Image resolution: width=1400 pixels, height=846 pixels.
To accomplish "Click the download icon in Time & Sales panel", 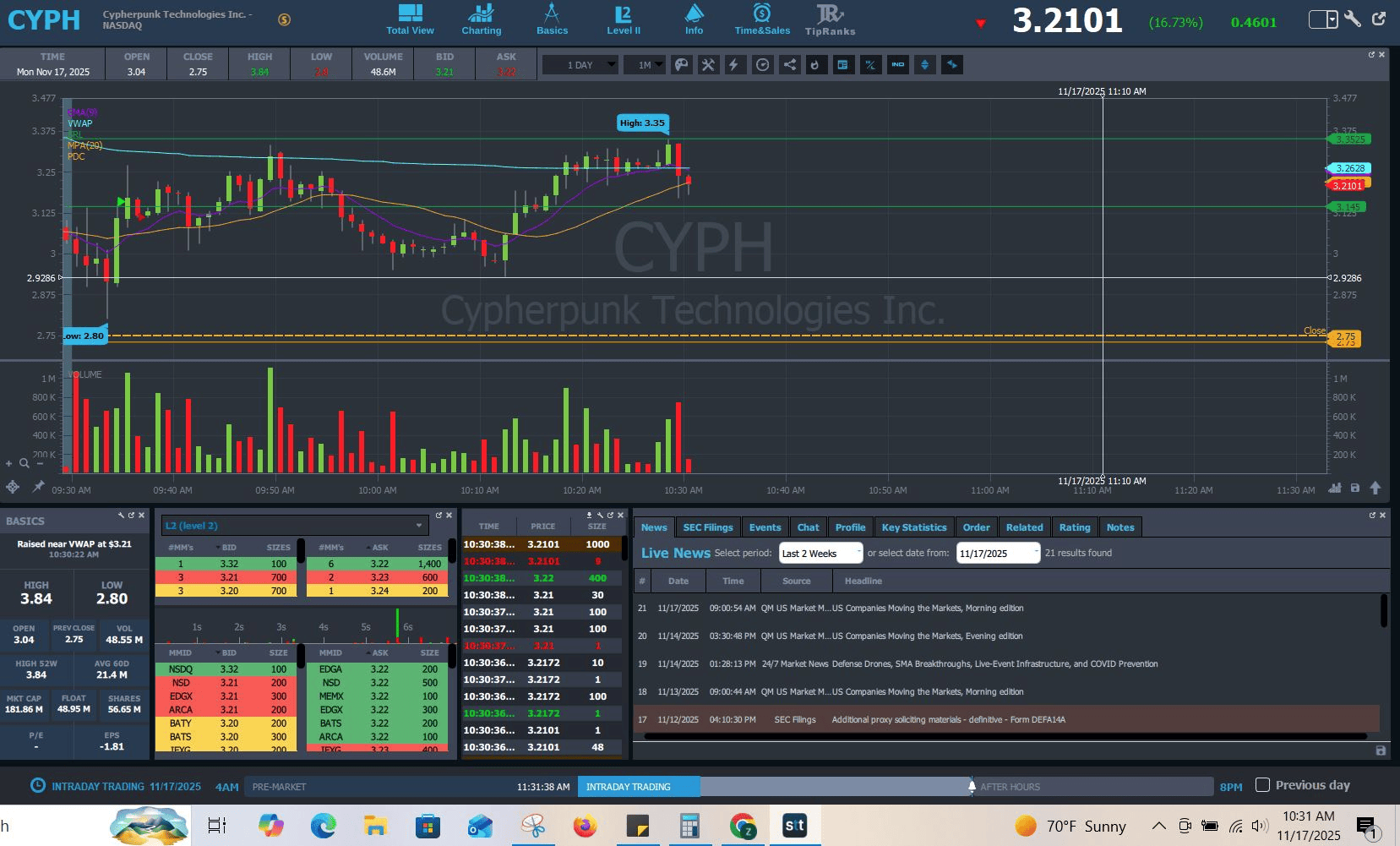I will pyautogui.click(x=589, y=515).
